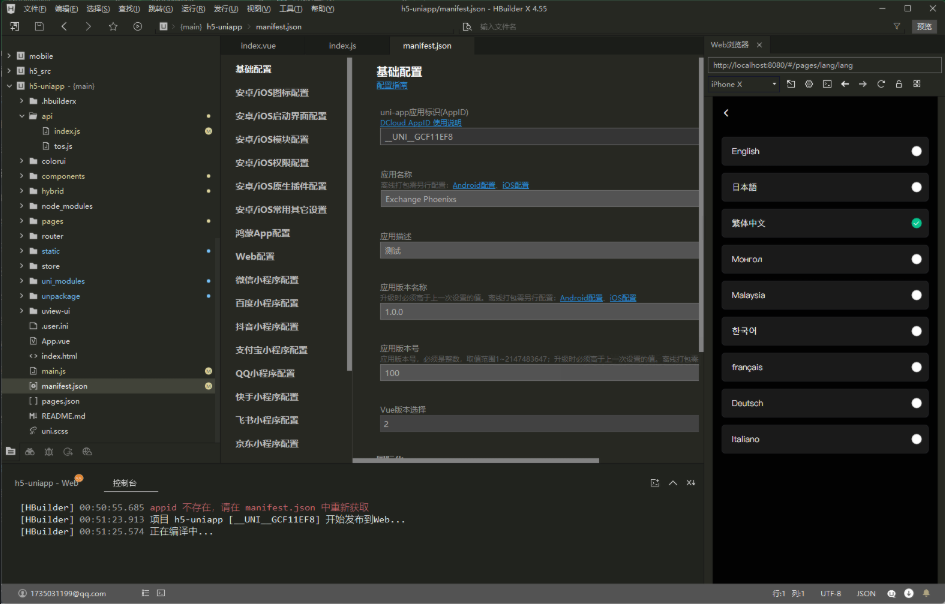
Task: Click the bug debug icon at sidebar bottom
Action: tap(49, 451)
